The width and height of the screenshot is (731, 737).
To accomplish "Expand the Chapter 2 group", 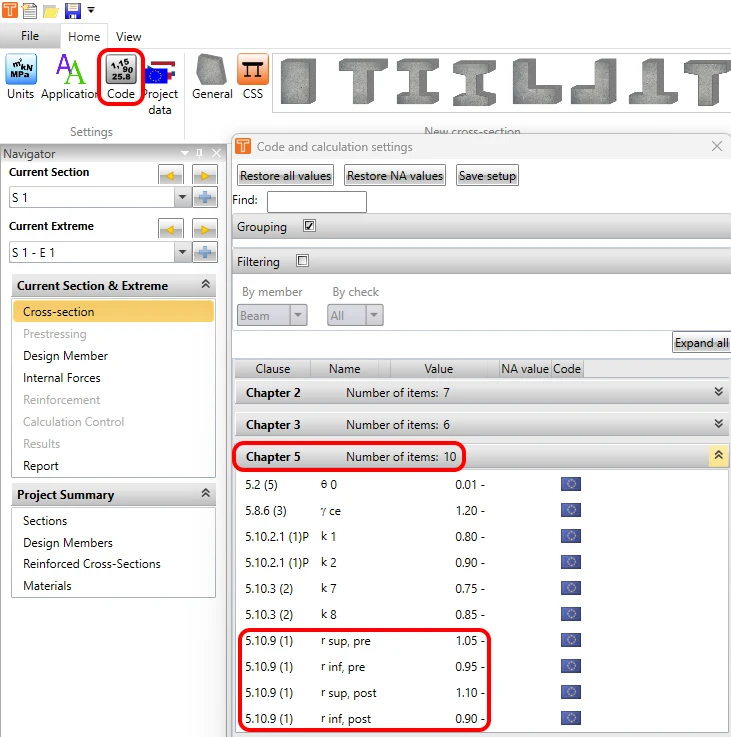I will (x=718, y=392).
